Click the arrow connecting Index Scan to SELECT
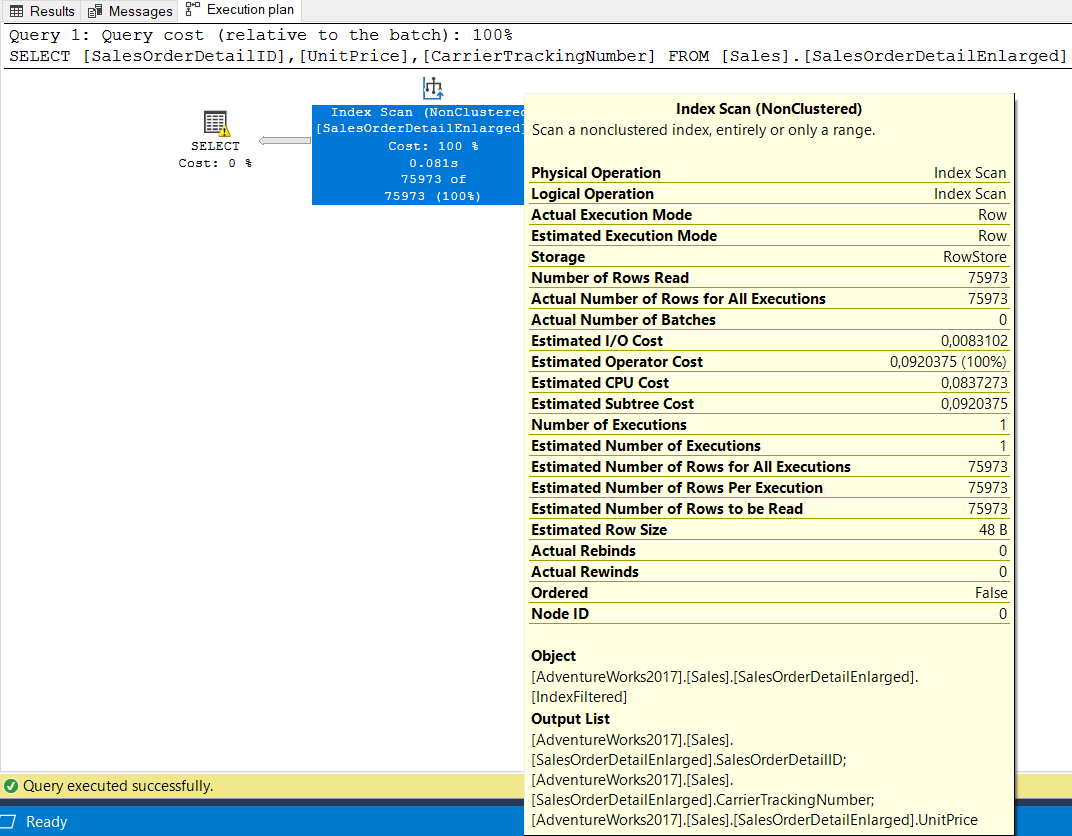This screenshot has height=836, width=1072. 284,141
